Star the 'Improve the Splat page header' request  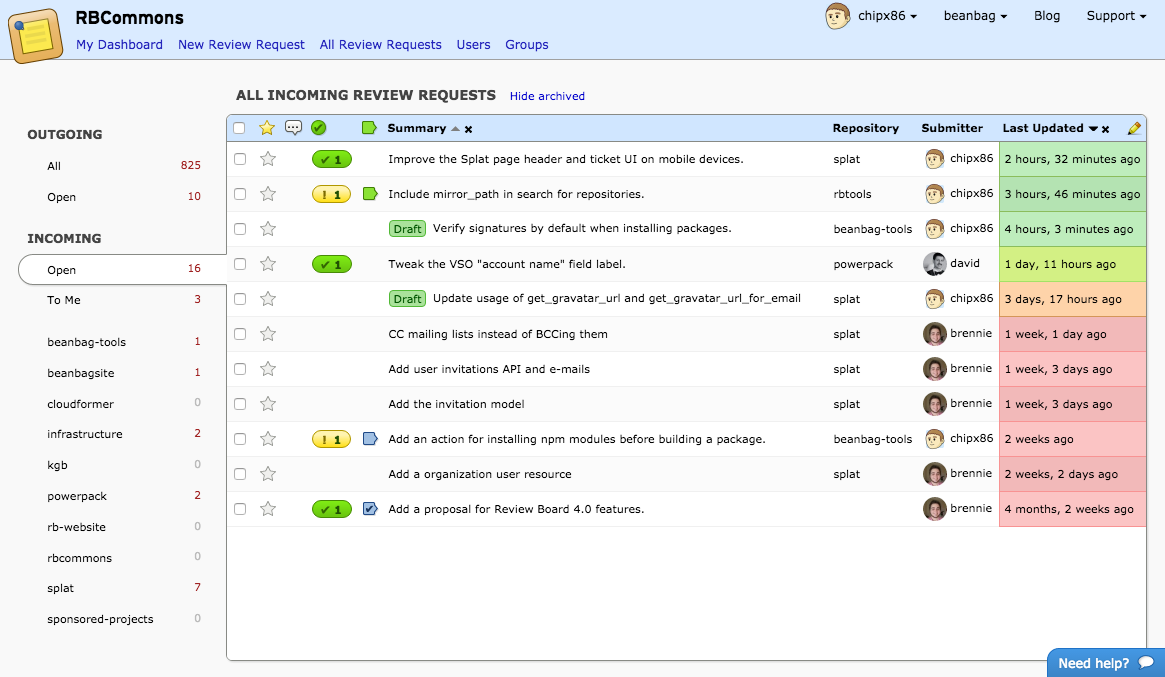268,159
